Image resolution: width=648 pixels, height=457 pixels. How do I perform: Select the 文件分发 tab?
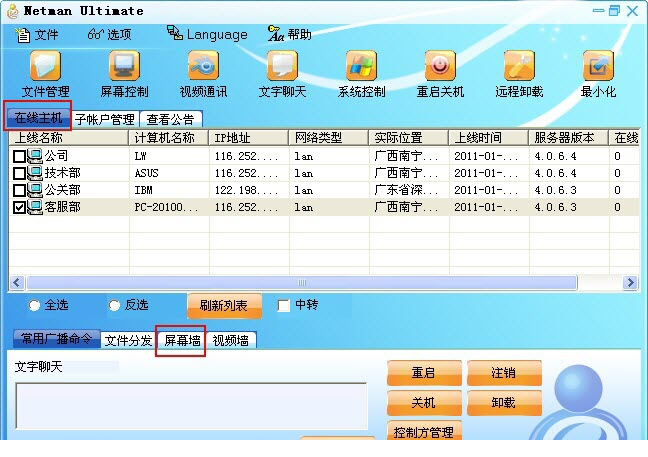click(x=128, y=340)
